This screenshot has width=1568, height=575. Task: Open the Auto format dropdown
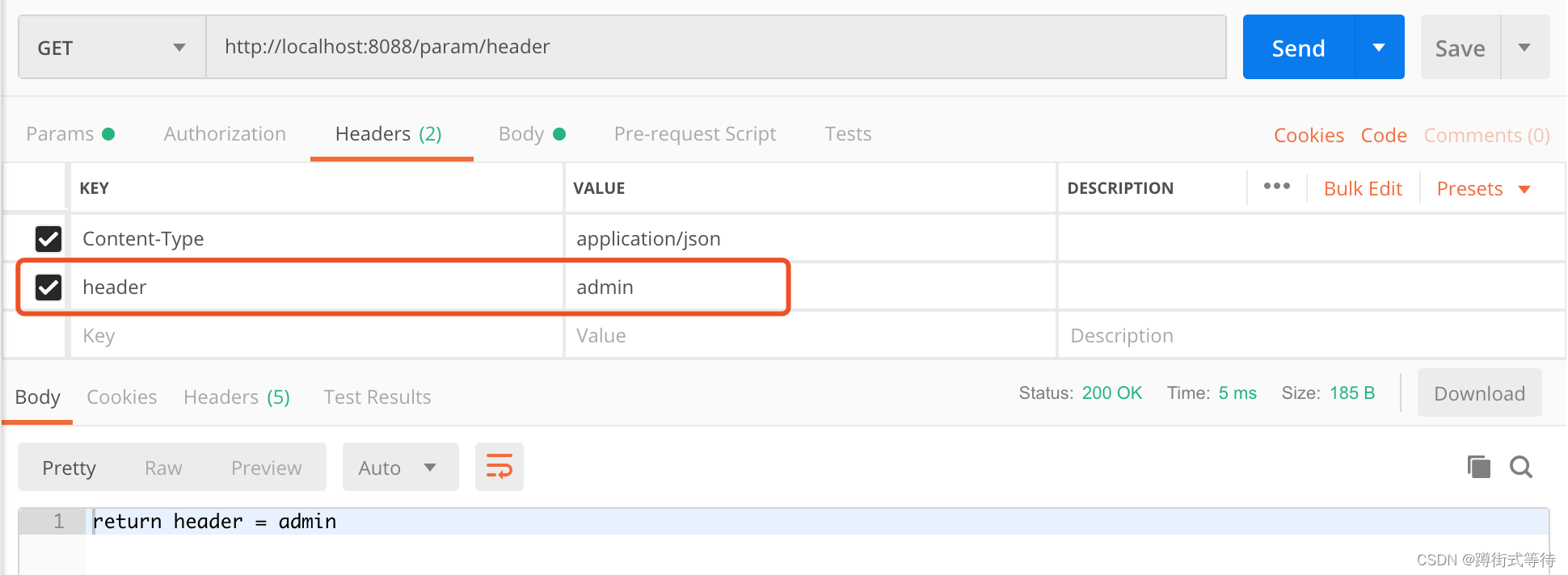pos(399,468)
